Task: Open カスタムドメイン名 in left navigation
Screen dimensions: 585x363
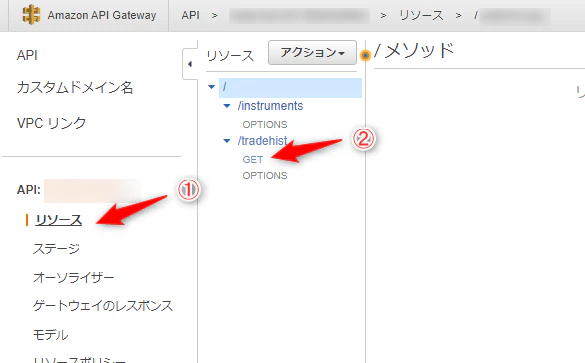Action: [x=75, y=88]
